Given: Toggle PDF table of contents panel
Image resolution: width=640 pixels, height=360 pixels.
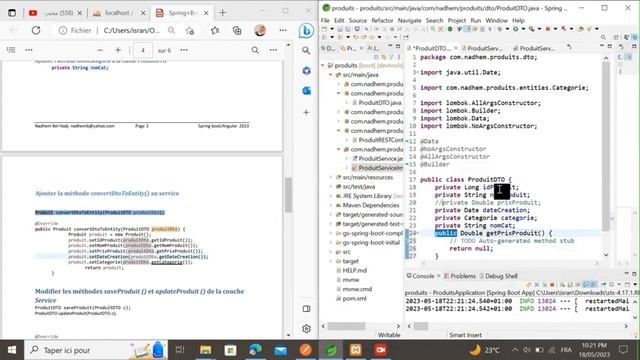Looking at the screenshot, I should 11,50.
